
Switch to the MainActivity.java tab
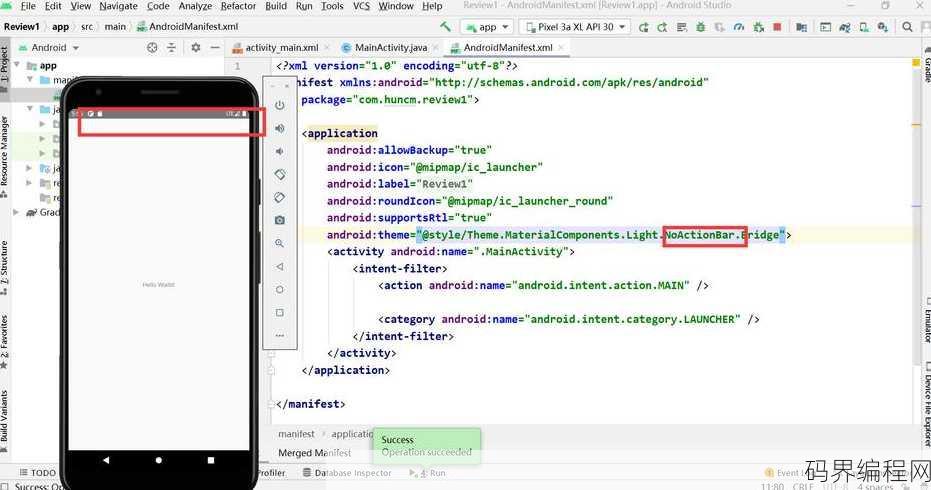[x=391, y=48]
